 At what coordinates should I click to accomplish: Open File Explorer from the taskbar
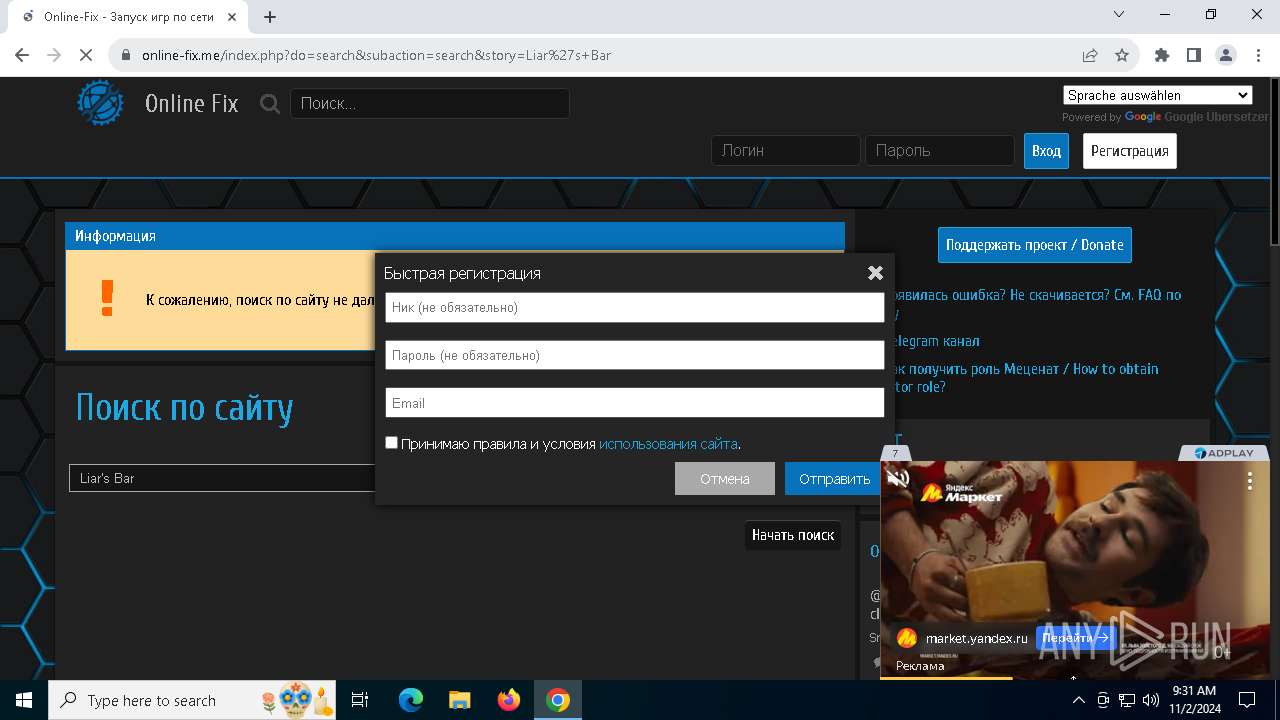(459, 700)
